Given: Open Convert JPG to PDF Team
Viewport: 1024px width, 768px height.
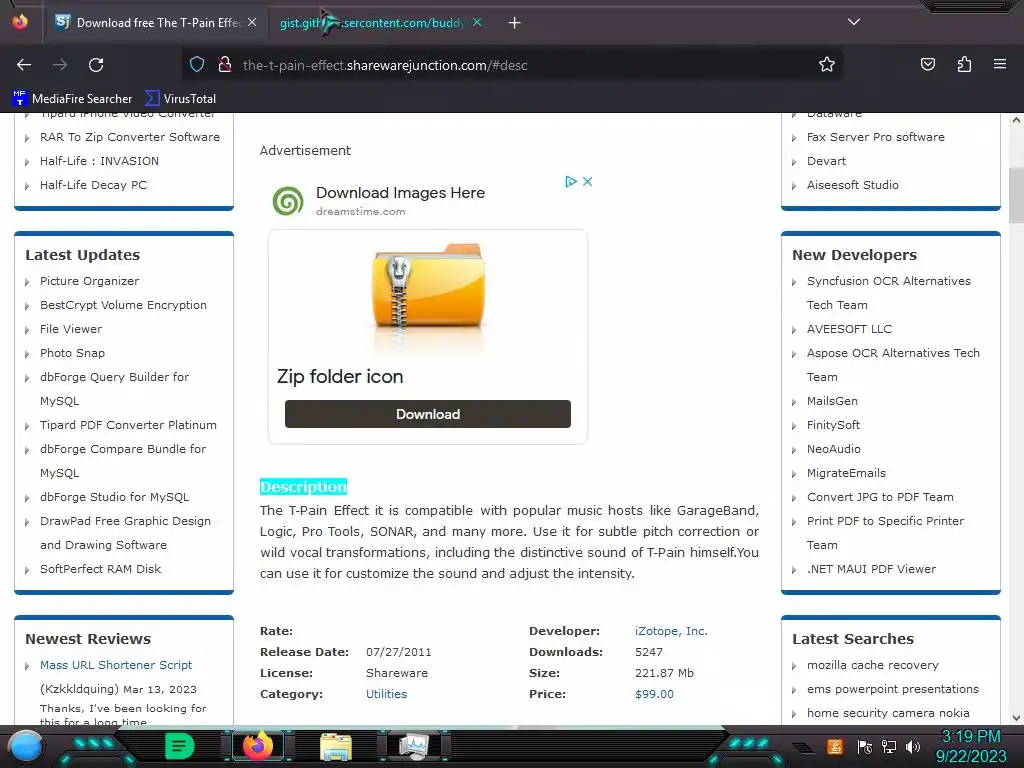Looking at the screenshot, I should coord(880,497).
